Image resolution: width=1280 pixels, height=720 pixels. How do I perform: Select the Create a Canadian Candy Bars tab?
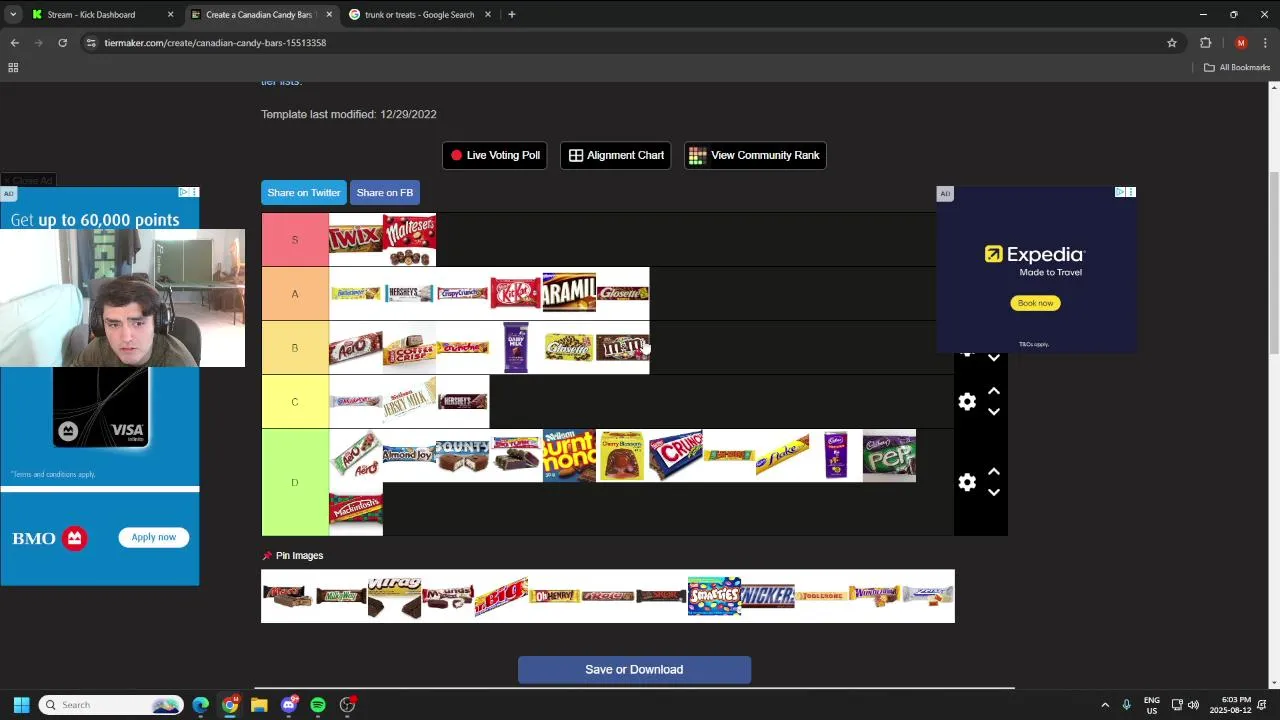pos(261,15)
